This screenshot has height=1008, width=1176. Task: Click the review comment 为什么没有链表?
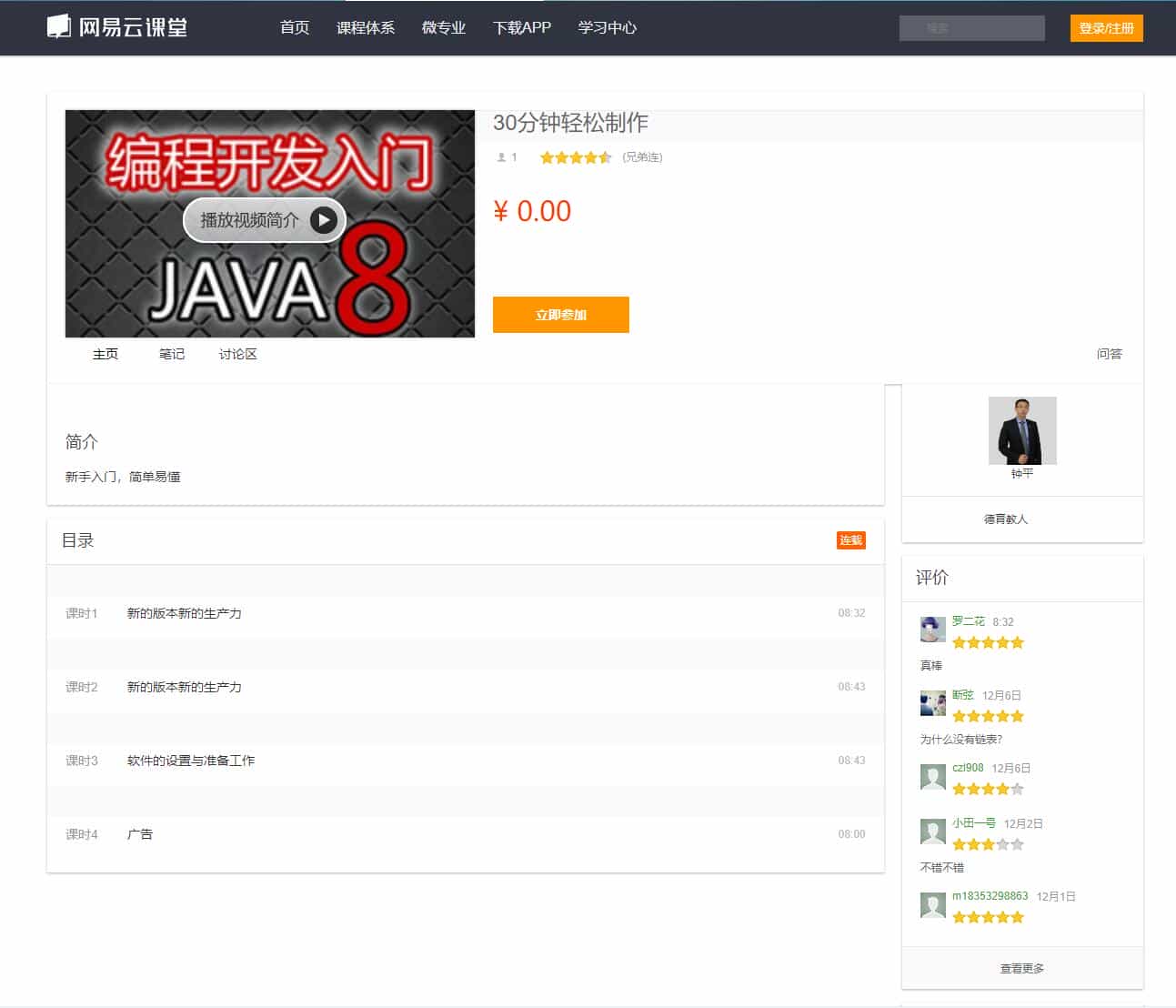[961, 740]
